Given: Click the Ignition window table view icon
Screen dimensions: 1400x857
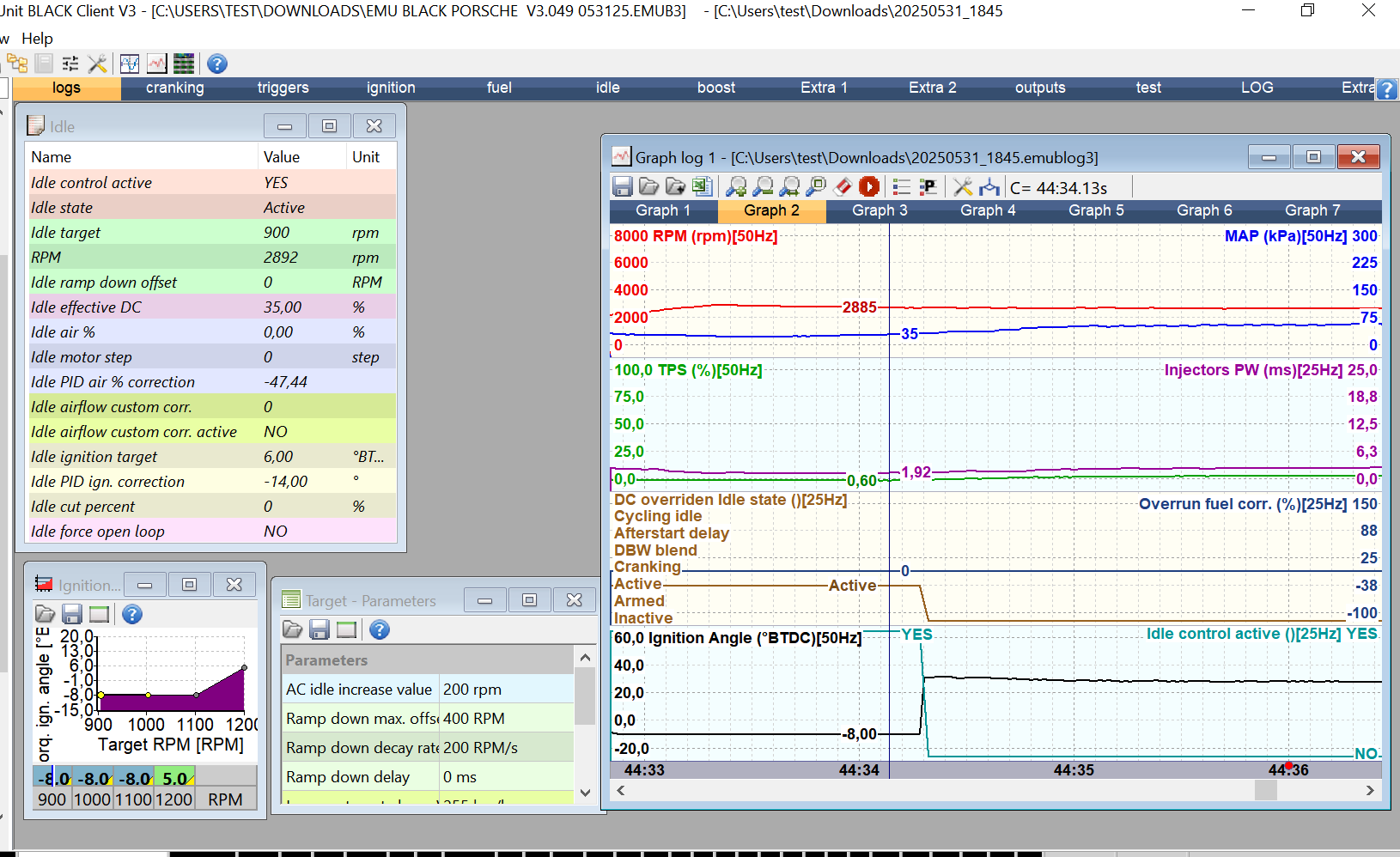Looking at the screenshot, I should pyautogui.click(x=99, y=614).
